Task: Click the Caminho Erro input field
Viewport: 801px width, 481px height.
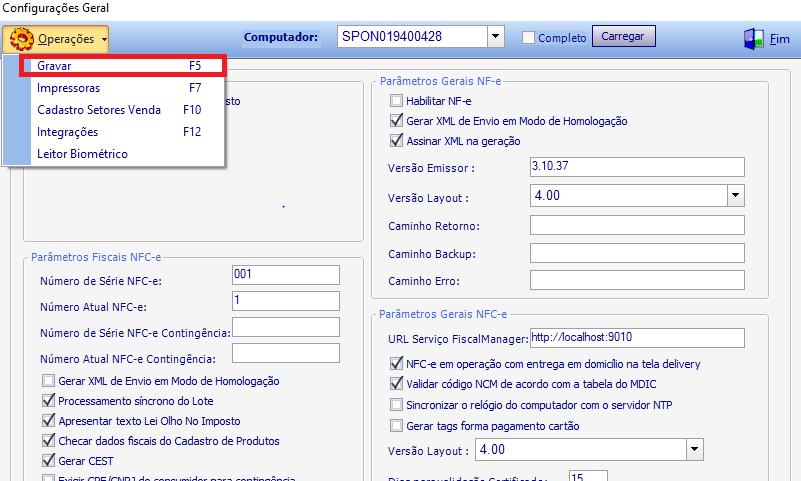Action: pyautogui.click(x=637, y=280)
